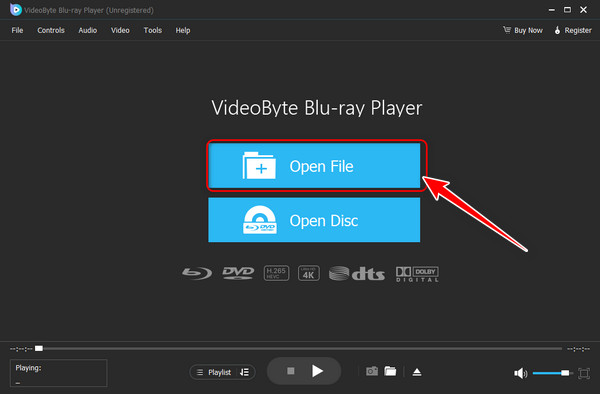Click the playback progress bar
Screen dimensions: 600x394
click(298, 348)
